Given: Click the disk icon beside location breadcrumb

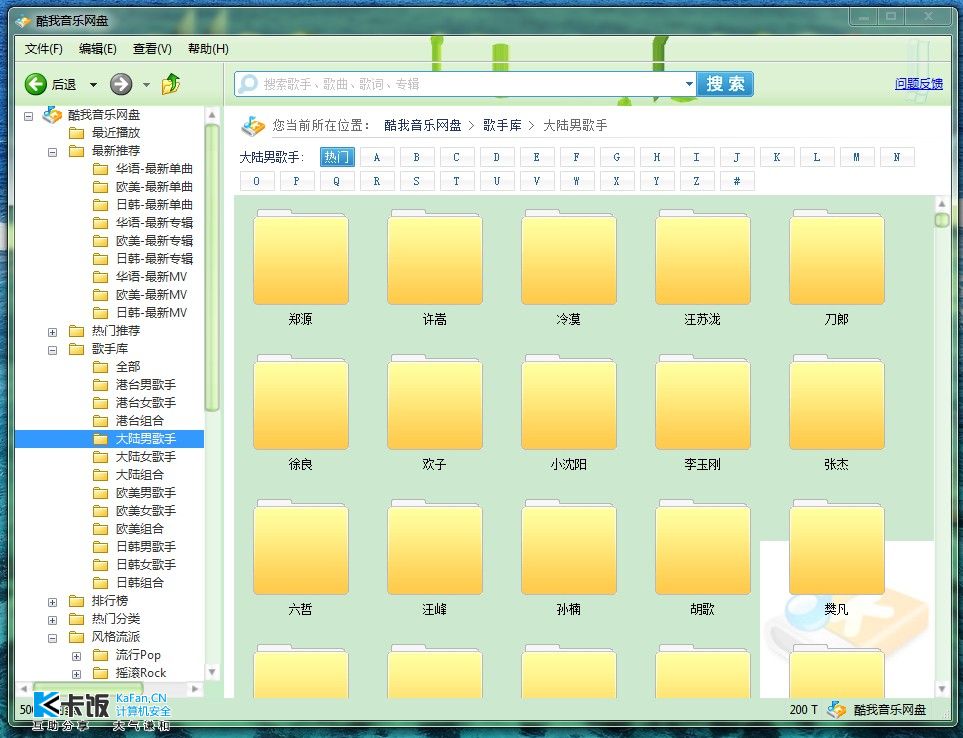Looking at the screenshot, I should coord(252,126).
